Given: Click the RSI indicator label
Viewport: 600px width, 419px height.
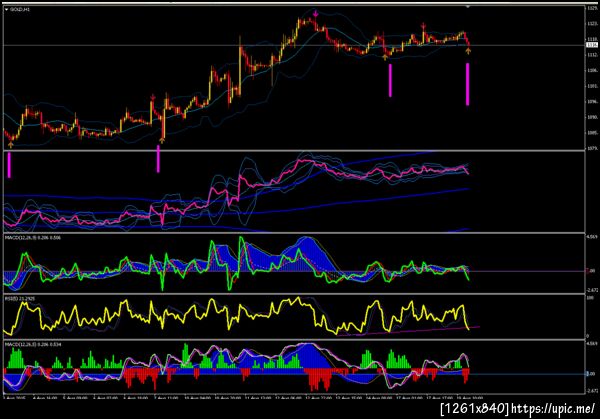Looking at the screenshot, I should coord(20,298).
